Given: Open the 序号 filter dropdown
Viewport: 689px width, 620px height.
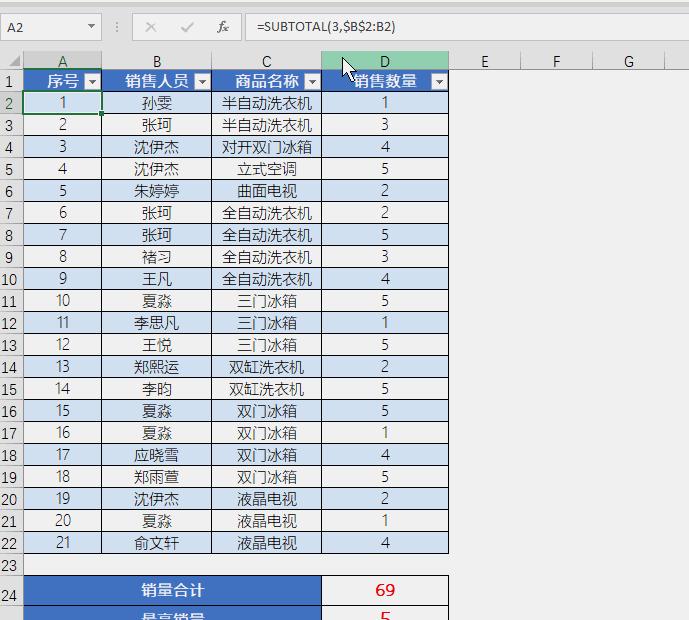Looking at the screenshot, I should click(92, 81).
